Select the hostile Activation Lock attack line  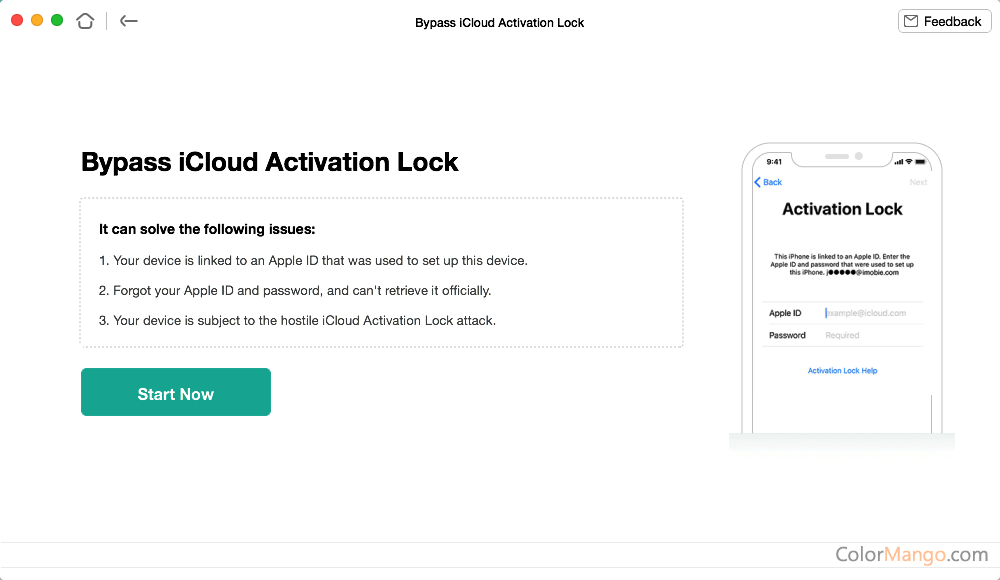click(x=297, y=321)
